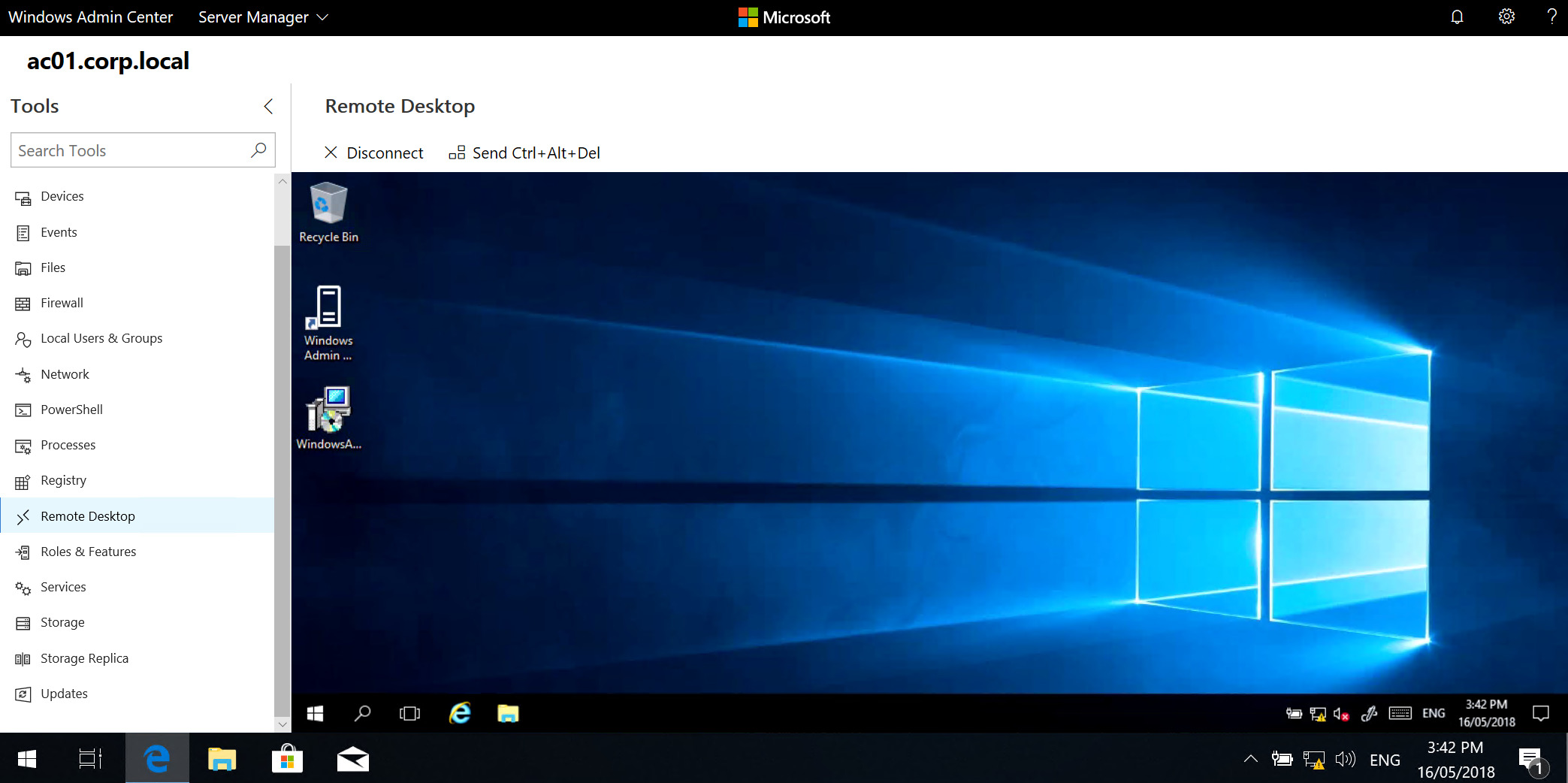Image resolution: width=1568 pixels, height=783 pixels.
Task: Open the Firewall tool
Action: coord(62,303)
